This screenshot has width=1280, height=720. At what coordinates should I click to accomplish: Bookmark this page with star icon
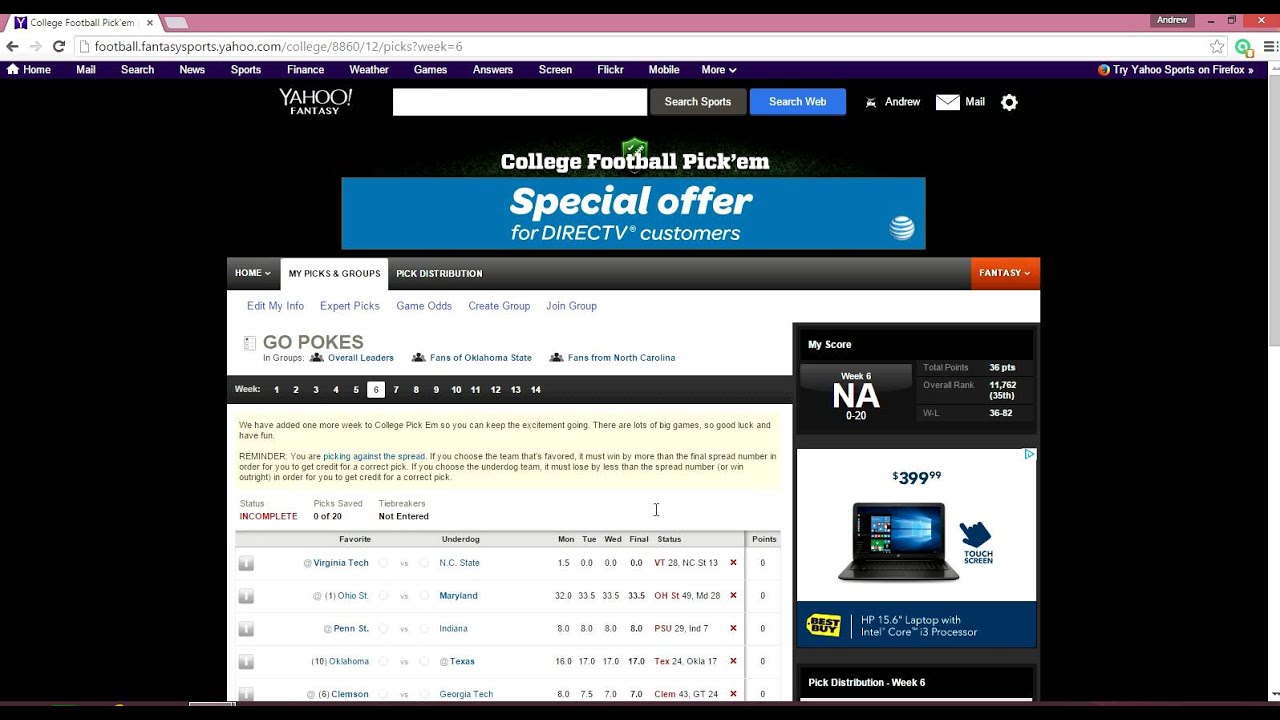tap(1217, 46)
